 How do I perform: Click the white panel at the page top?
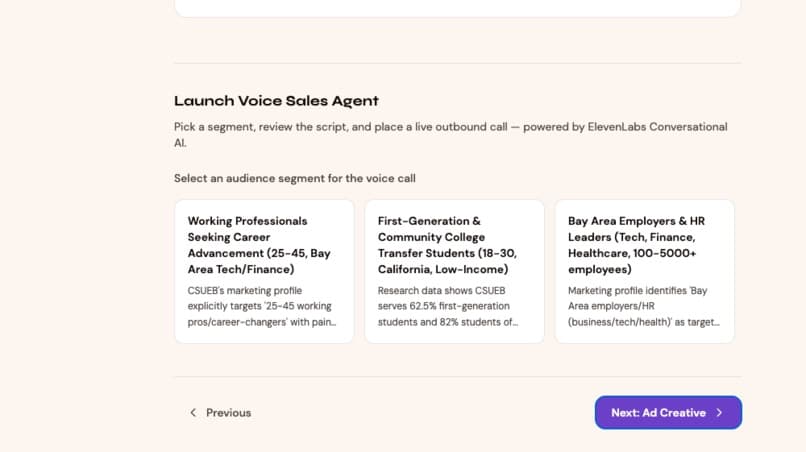457,8
